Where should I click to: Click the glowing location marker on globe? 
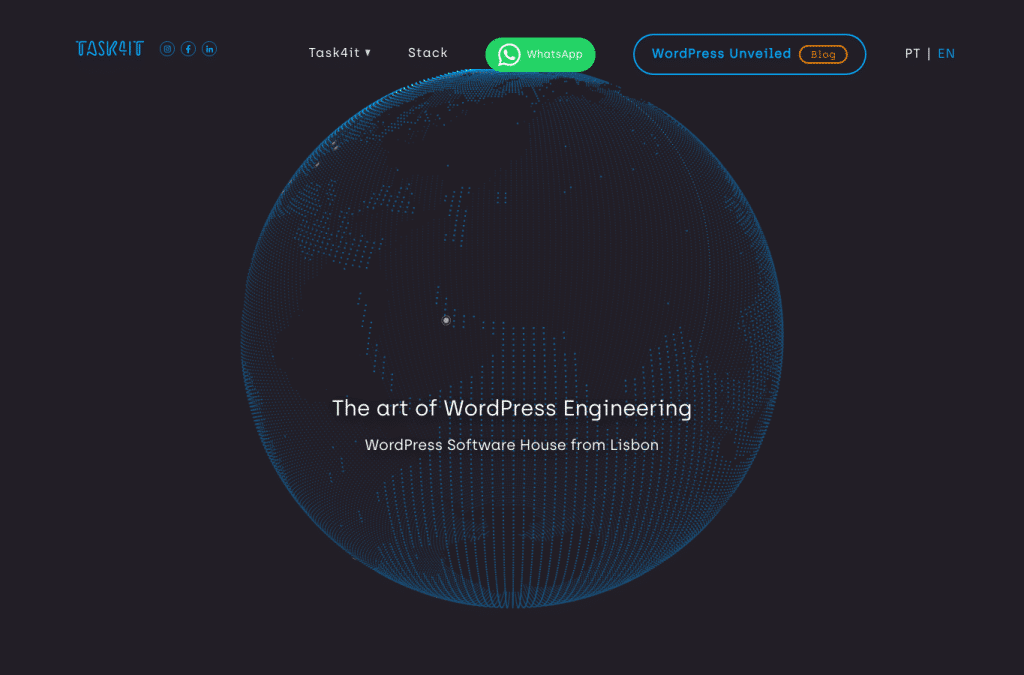pyautogui.click(x=446, y=320)
